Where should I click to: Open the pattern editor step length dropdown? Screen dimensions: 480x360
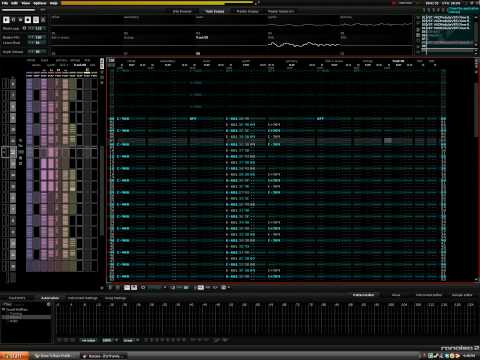tap(157, 287)
